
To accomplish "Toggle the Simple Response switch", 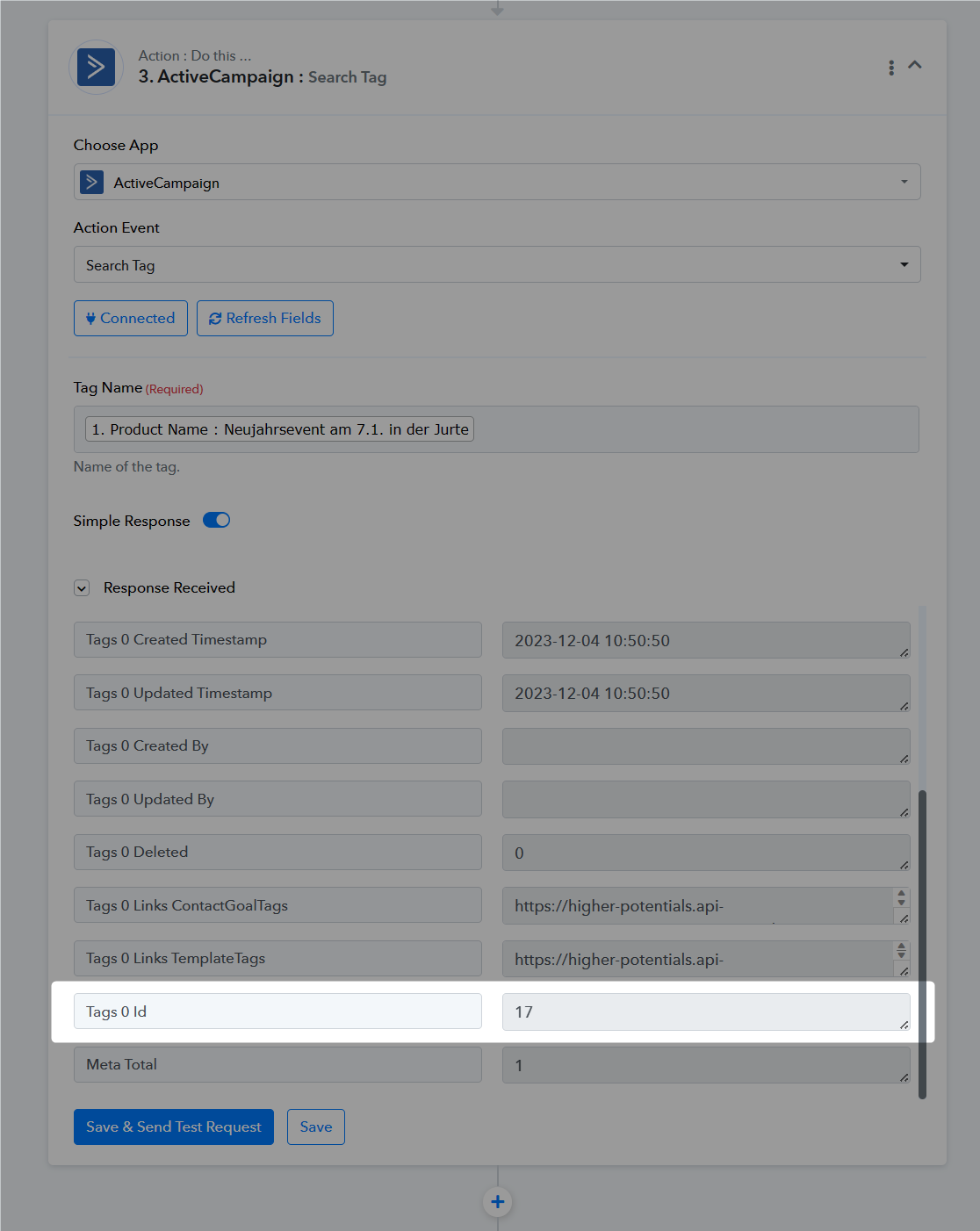I will pos(217,520).
